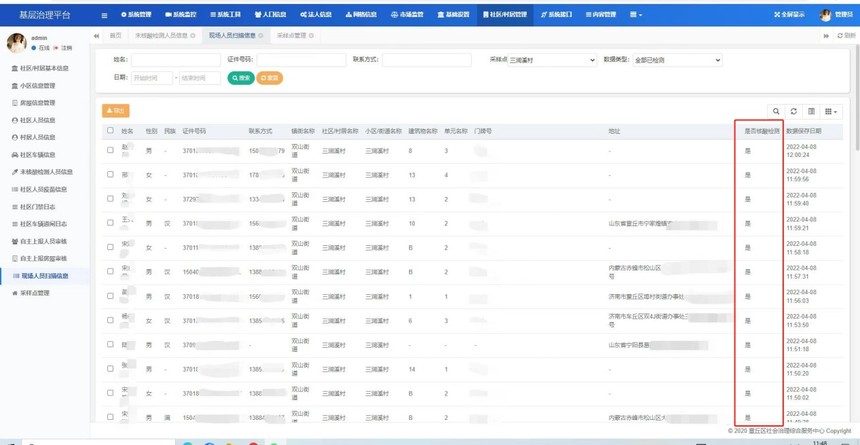The height and width of the screenshot is (445, 860).
Task: Tick the checkbox for the 12:00:24 row
Action: coord(110,150)
